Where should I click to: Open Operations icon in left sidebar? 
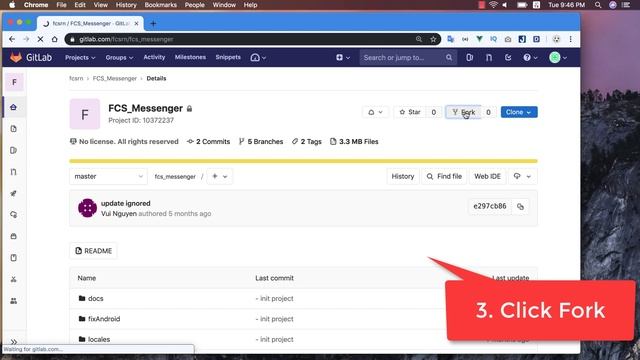point(13,215)
